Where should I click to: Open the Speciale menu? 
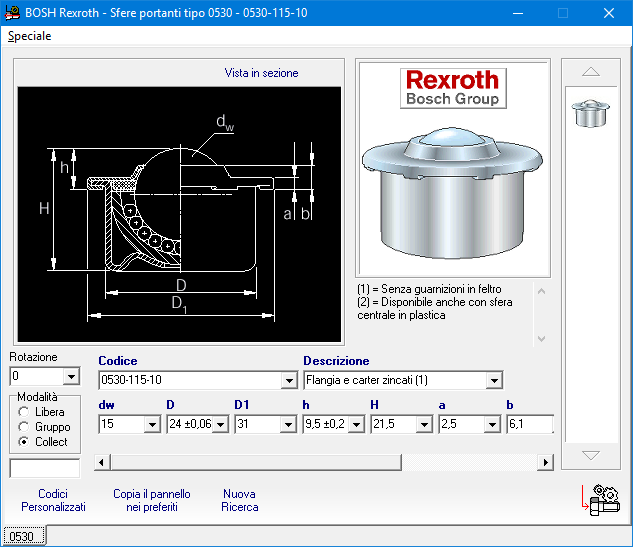click(x=29, y=36)
